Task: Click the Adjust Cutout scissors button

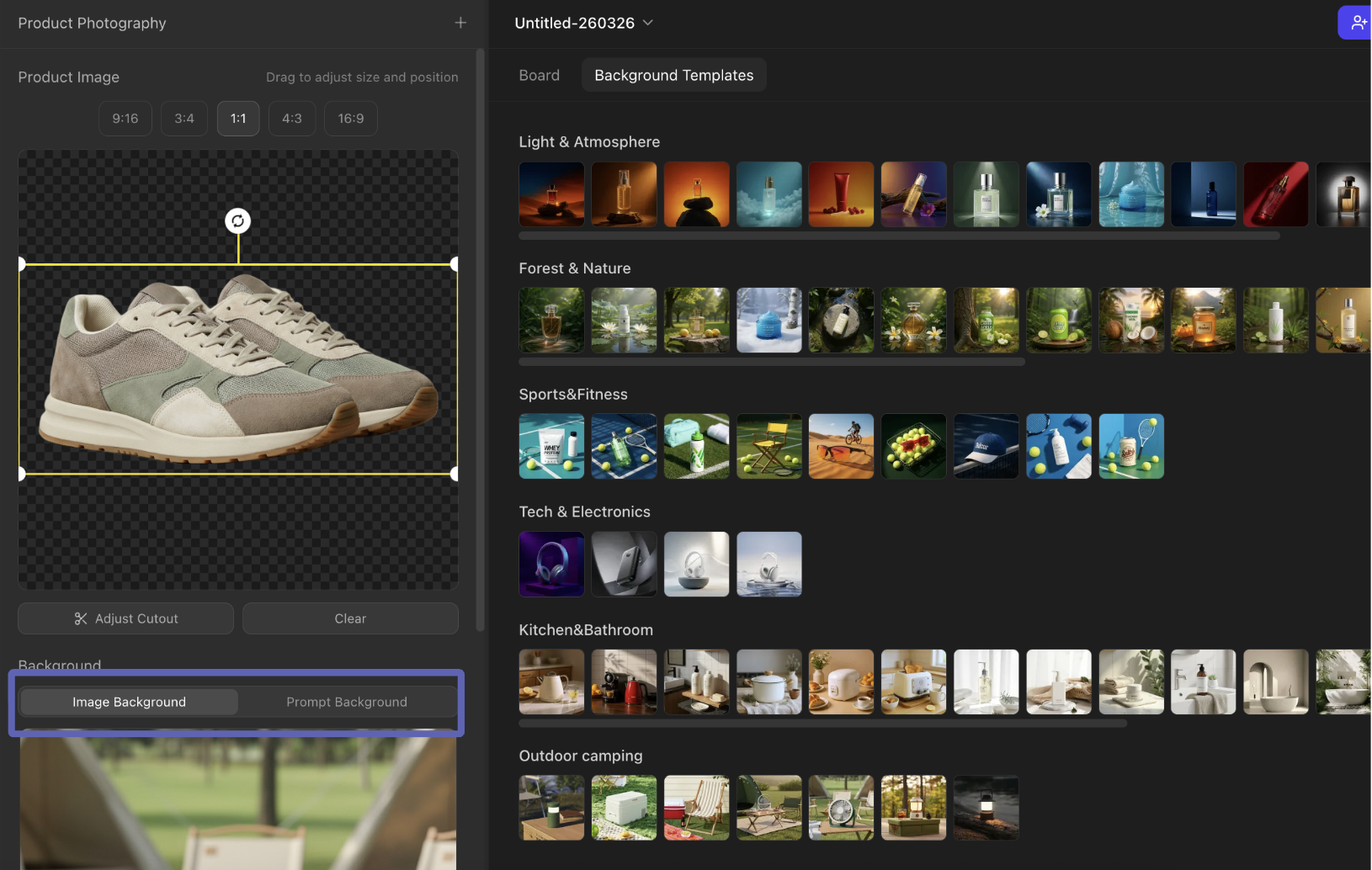Action: click(x=125, y=618)
